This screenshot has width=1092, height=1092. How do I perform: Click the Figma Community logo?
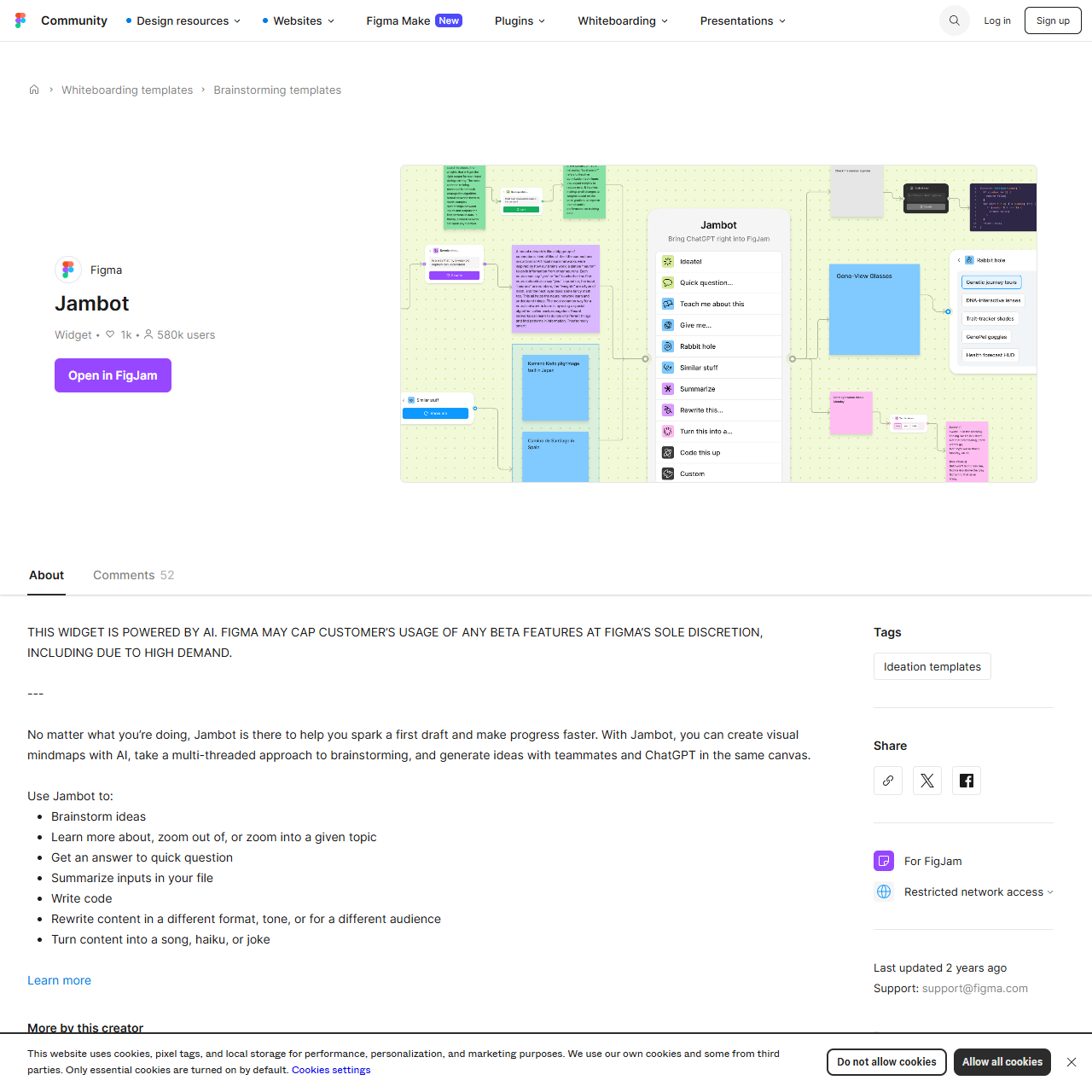coord(20,20)
